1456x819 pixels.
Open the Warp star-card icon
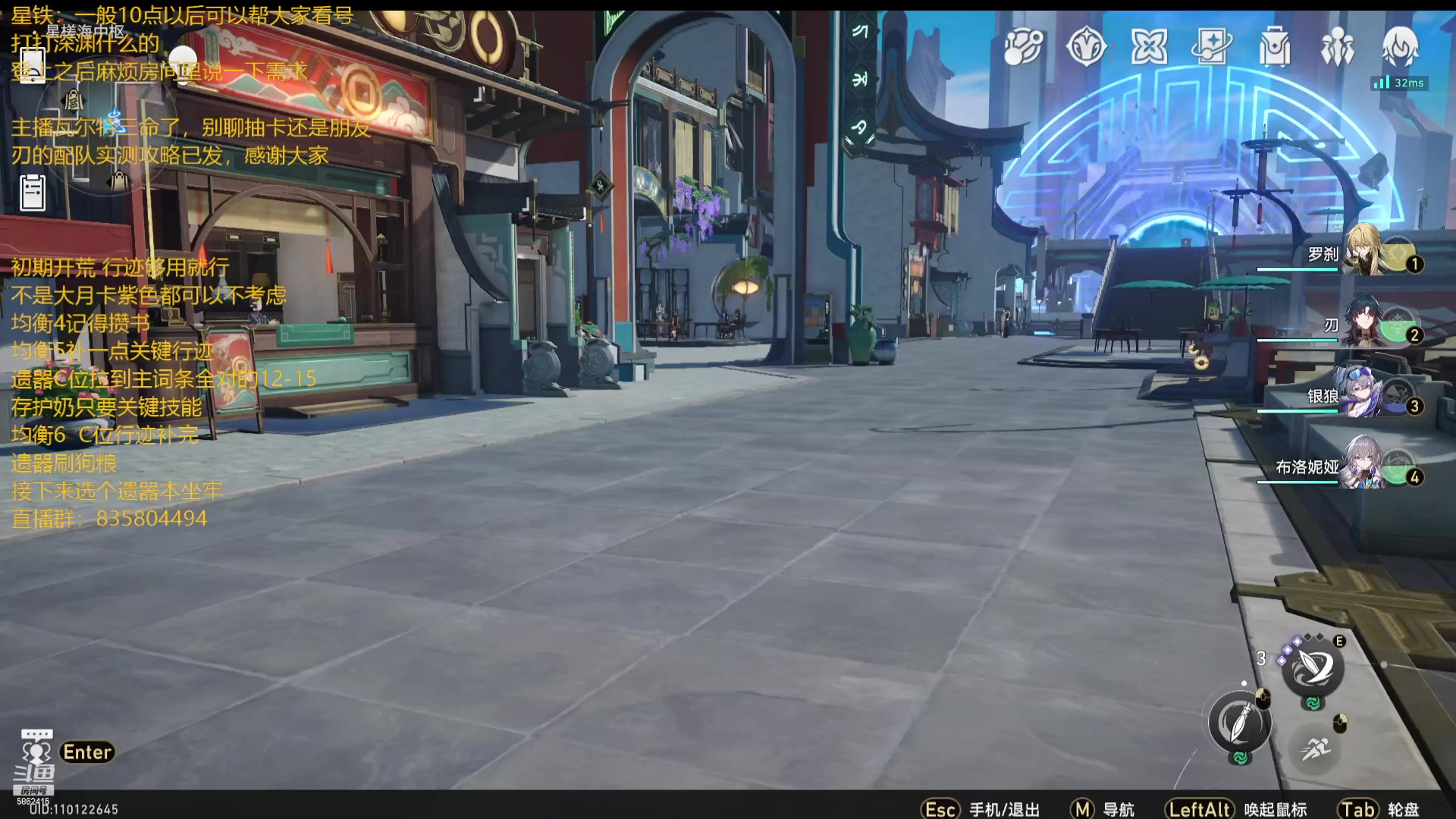(x=1211, y=47)
